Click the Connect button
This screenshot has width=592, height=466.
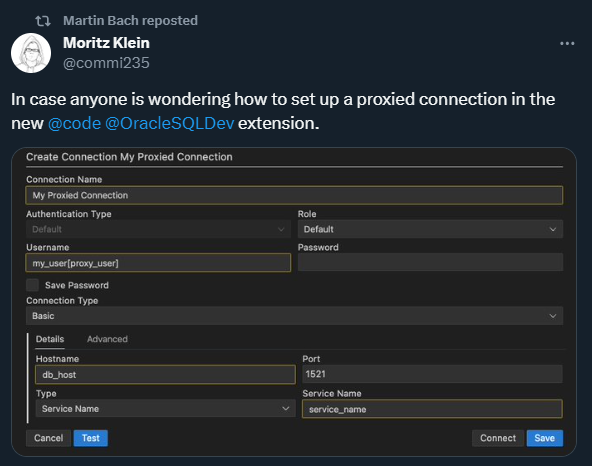pyautogui.click(x=498, y=438)
